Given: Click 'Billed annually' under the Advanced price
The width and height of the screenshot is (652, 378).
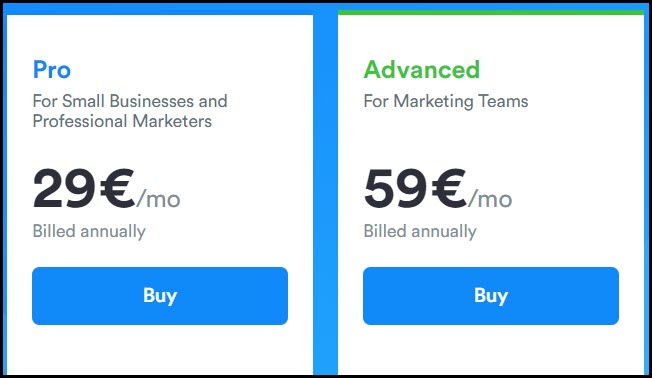Looking at the screenshot, I should coord(420,231).
